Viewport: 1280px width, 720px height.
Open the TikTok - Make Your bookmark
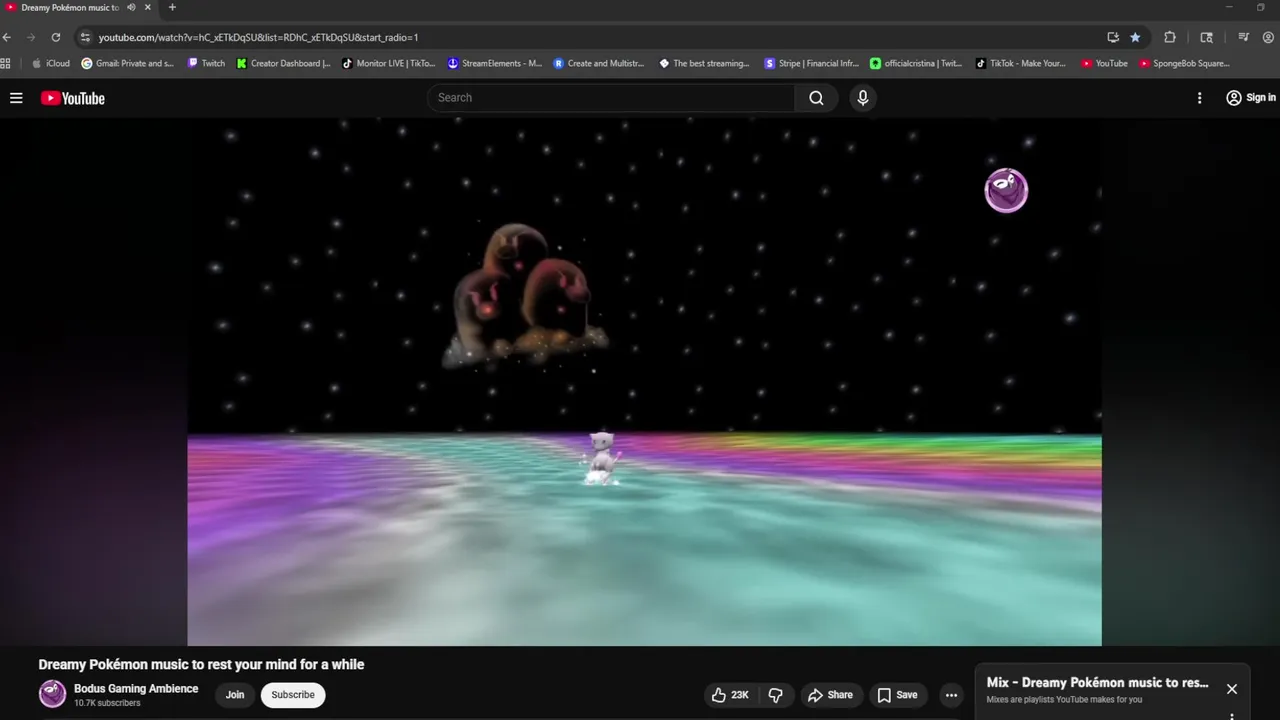tap(1020, 63)
